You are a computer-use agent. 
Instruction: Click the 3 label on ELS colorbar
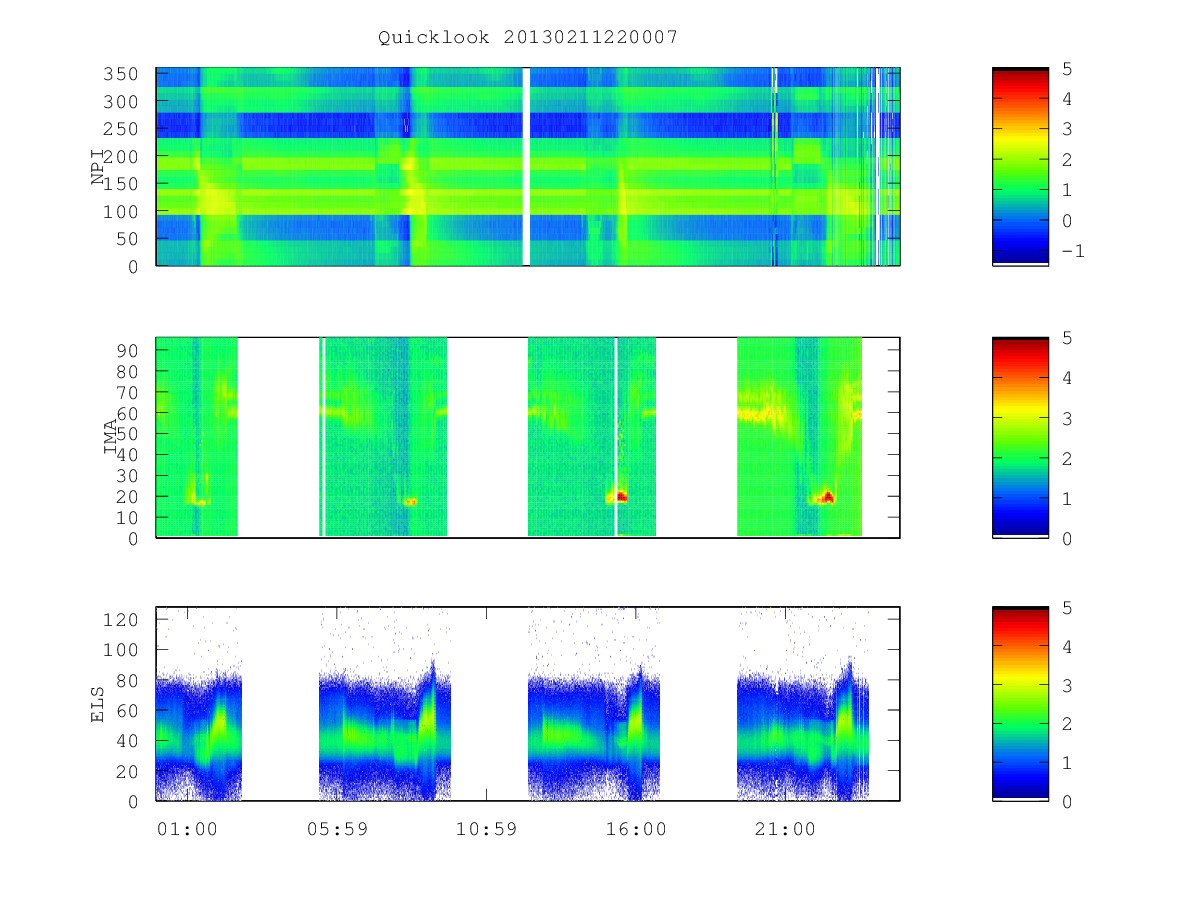pyautogui.click(x=1066, y=685)
